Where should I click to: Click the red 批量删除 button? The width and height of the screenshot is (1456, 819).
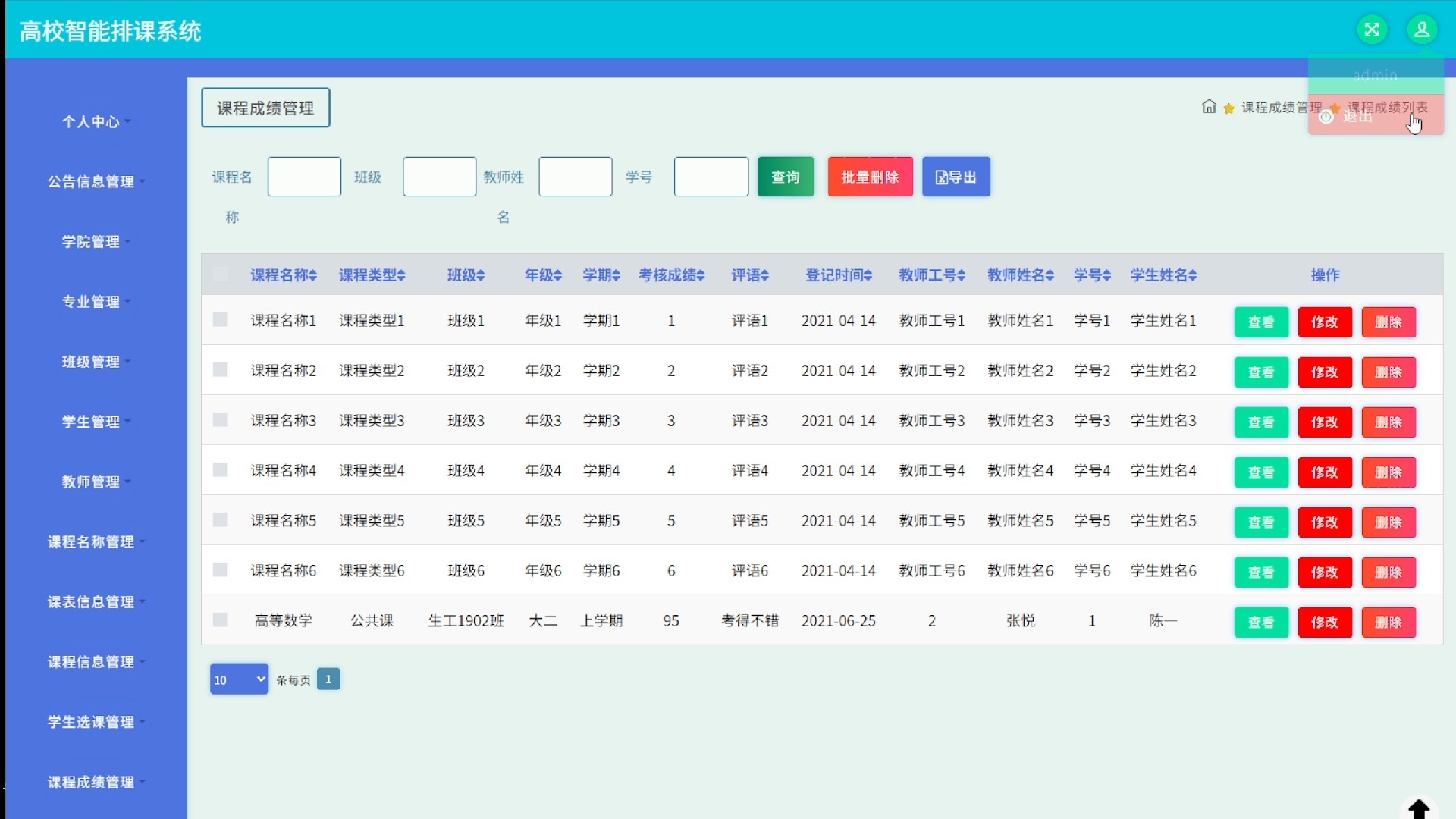(x=870, y=177)
